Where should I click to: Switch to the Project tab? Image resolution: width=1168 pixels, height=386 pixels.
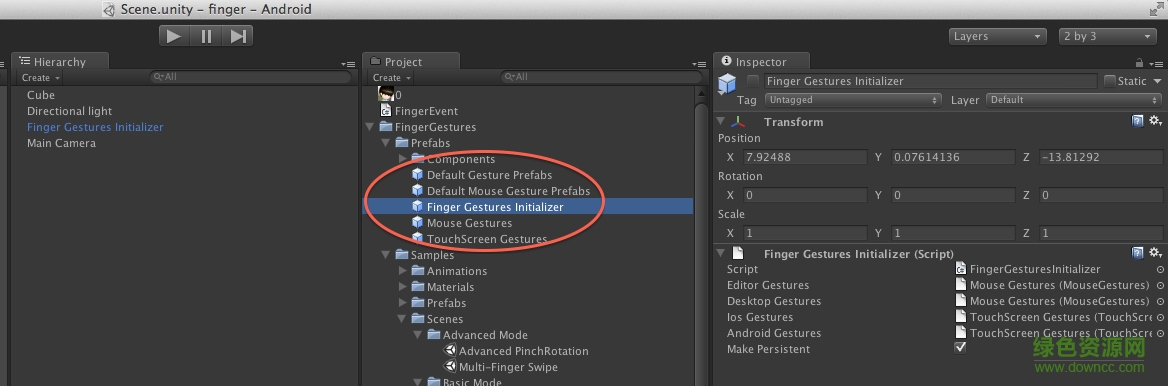(411, 62)
